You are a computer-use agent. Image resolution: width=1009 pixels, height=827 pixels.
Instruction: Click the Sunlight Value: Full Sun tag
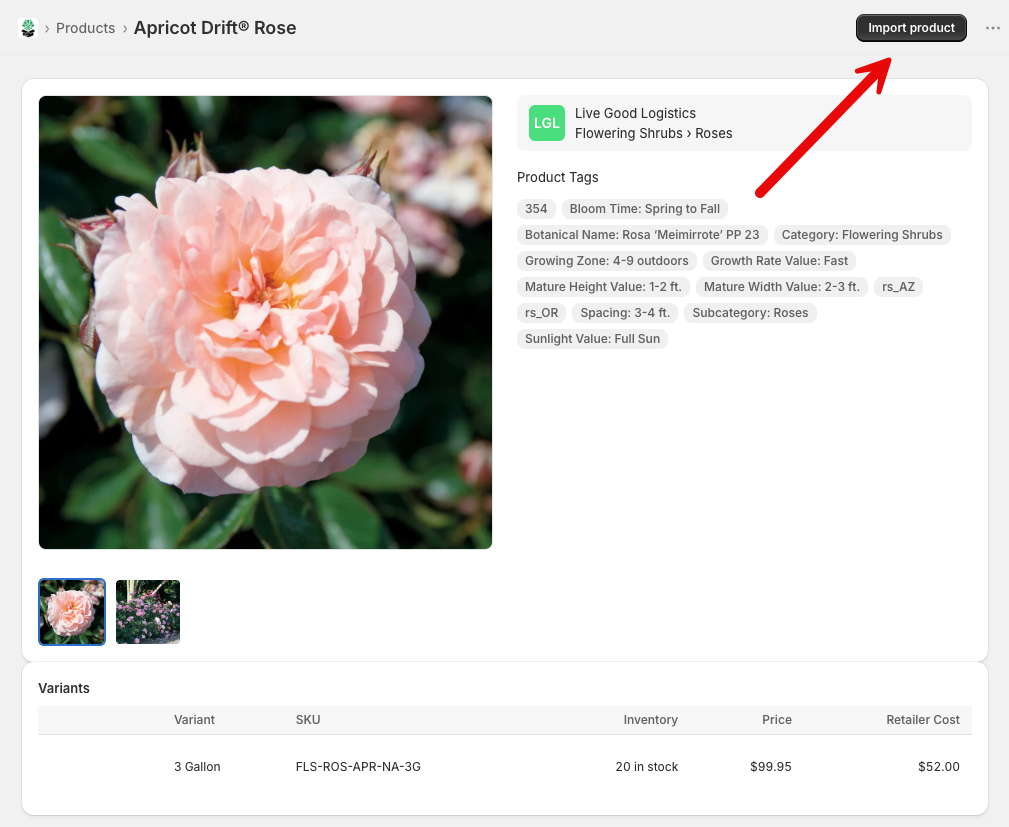[592, 339]
